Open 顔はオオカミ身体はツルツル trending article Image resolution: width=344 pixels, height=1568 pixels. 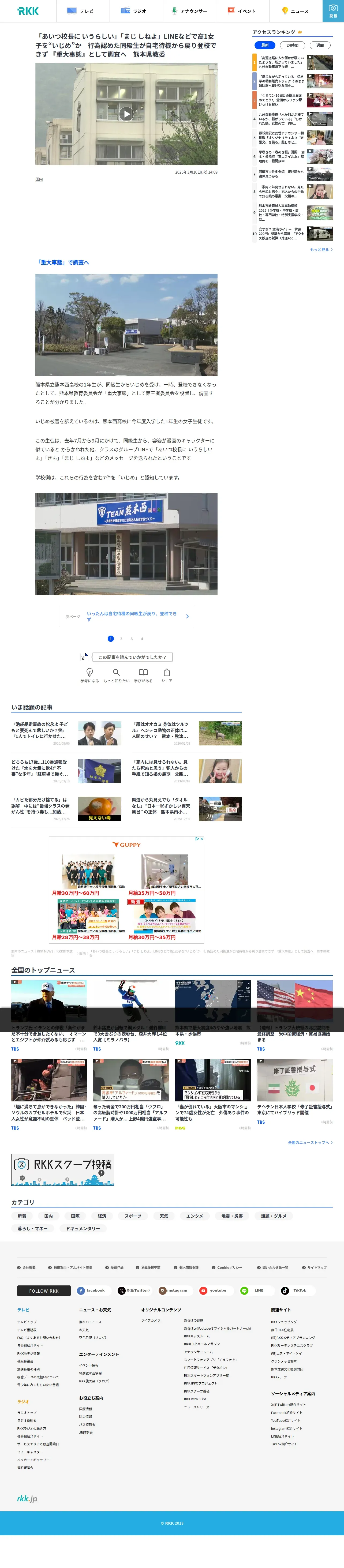(x=187, y=733)
